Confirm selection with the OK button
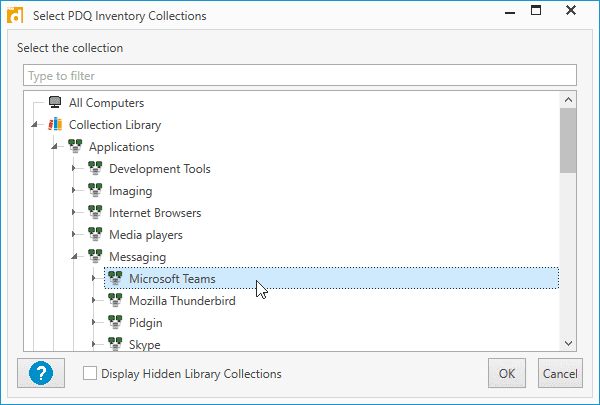 click(x=507, y=373)
